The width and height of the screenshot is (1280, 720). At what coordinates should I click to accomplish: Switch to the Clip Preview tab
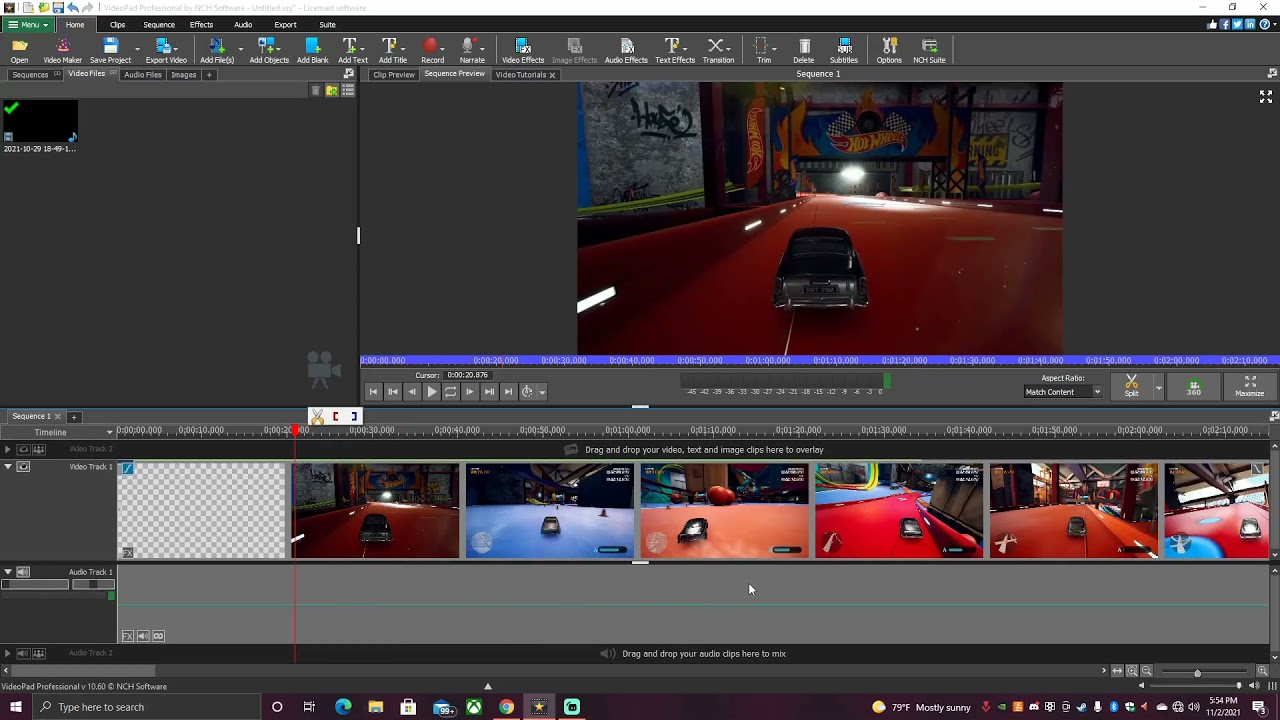coord(394,74)
